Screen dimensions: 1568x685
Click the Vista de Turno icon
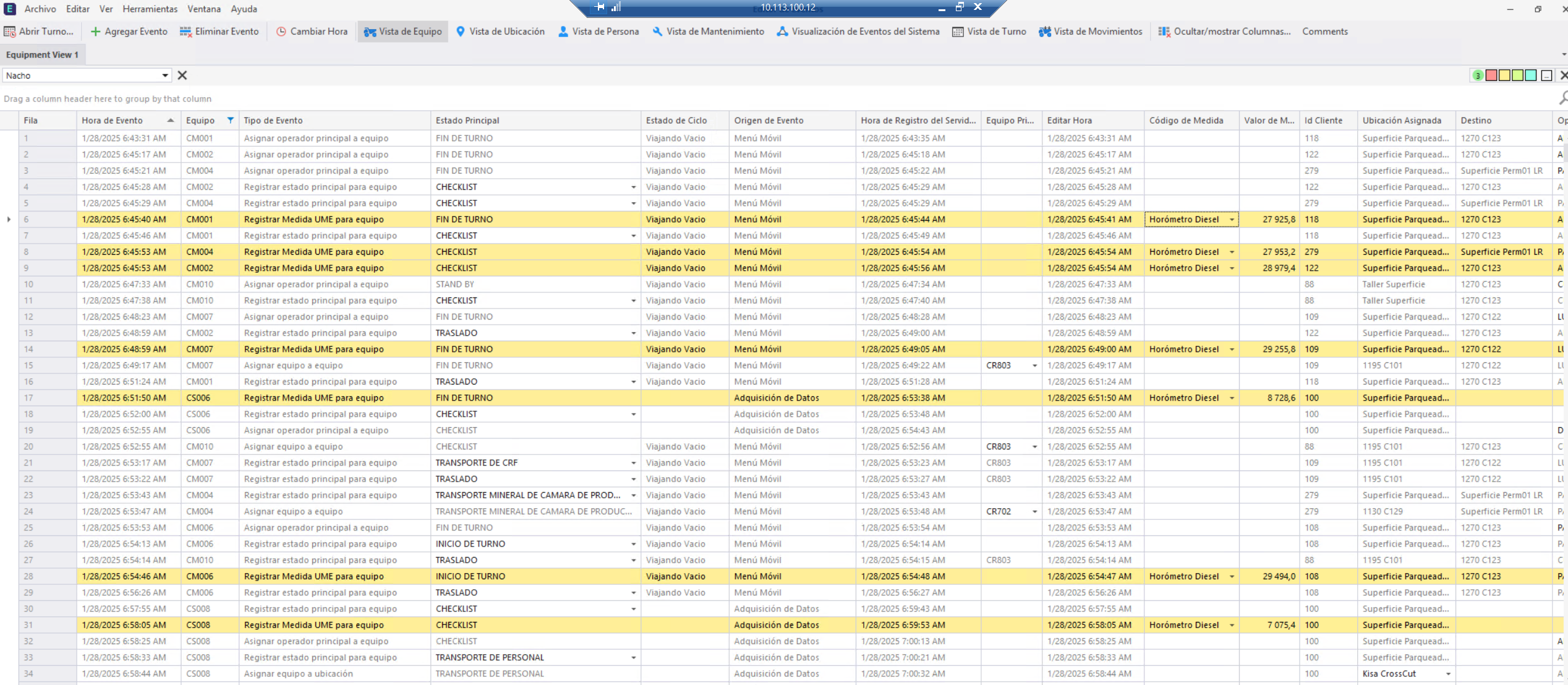[958, 32]
